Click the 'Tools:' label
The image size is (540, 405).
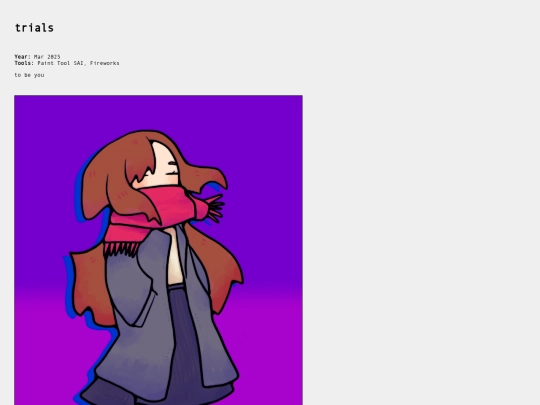pos(24,63)
